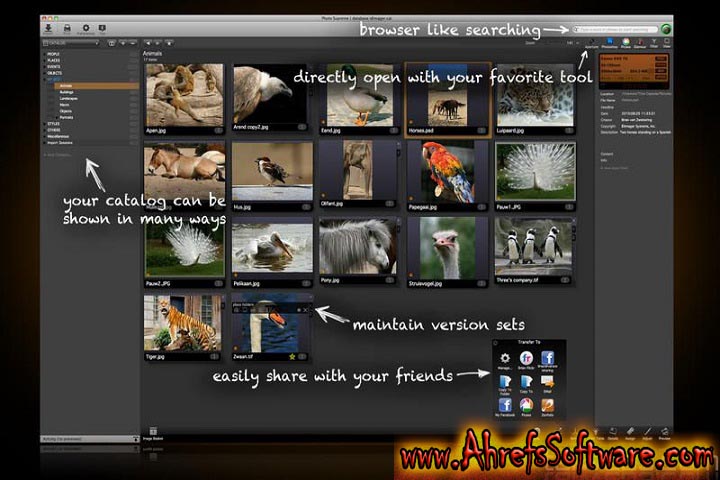Click the Image Basket icon at bottom
Image resolution: width=720 pixels, height=480 pixels.
click(x=153, y=433)
